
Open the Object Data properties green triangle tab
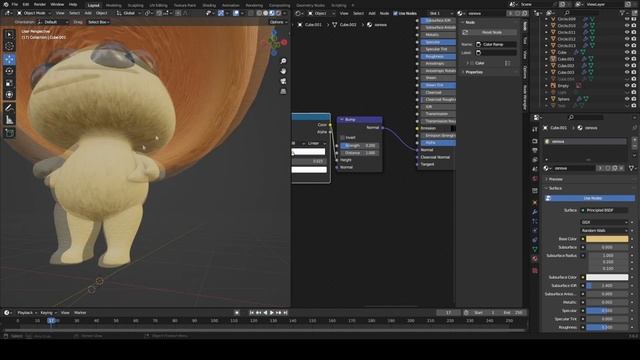click(535, 249)
